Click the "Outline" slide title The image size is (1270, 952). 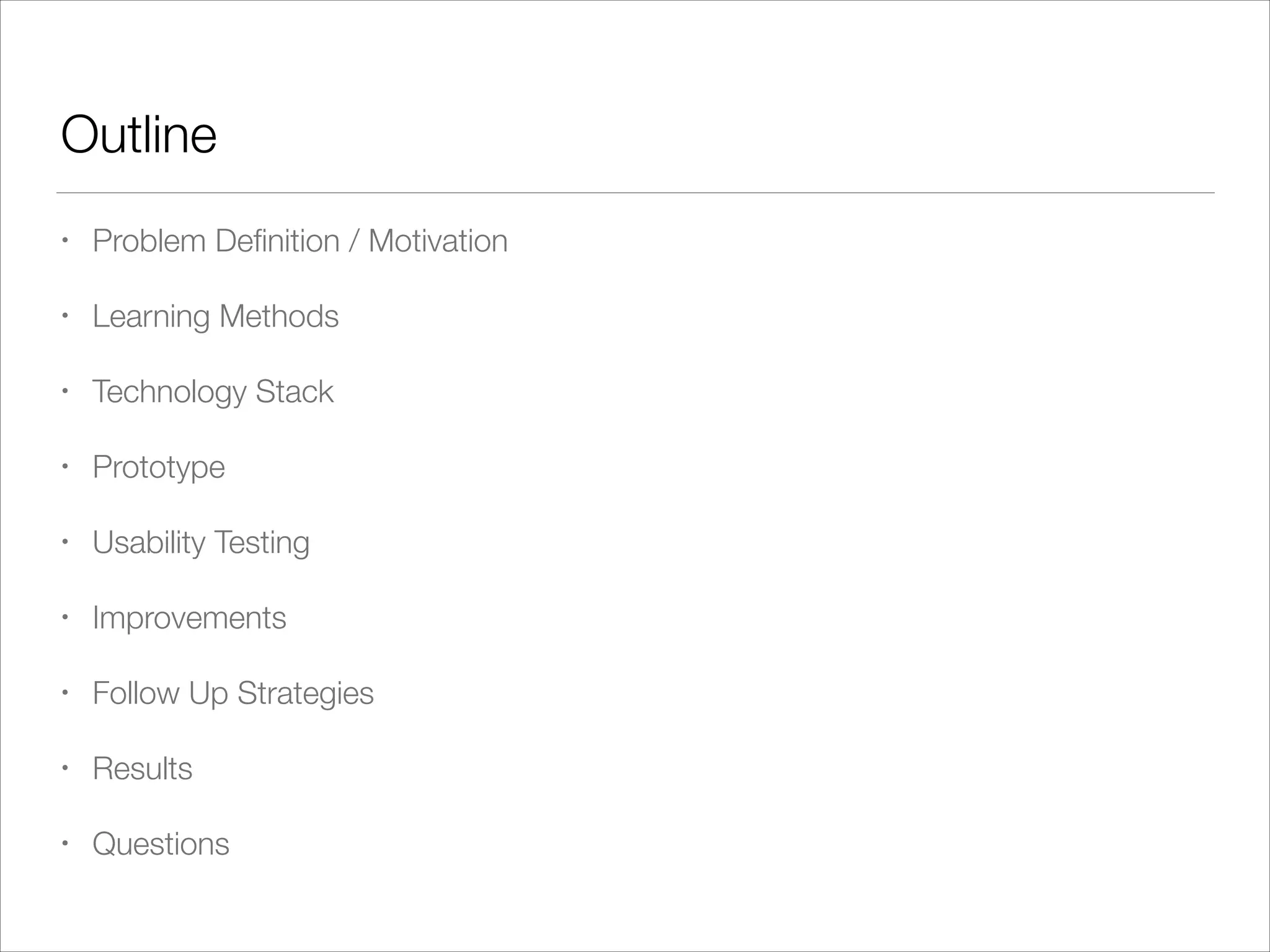[139, 134]
